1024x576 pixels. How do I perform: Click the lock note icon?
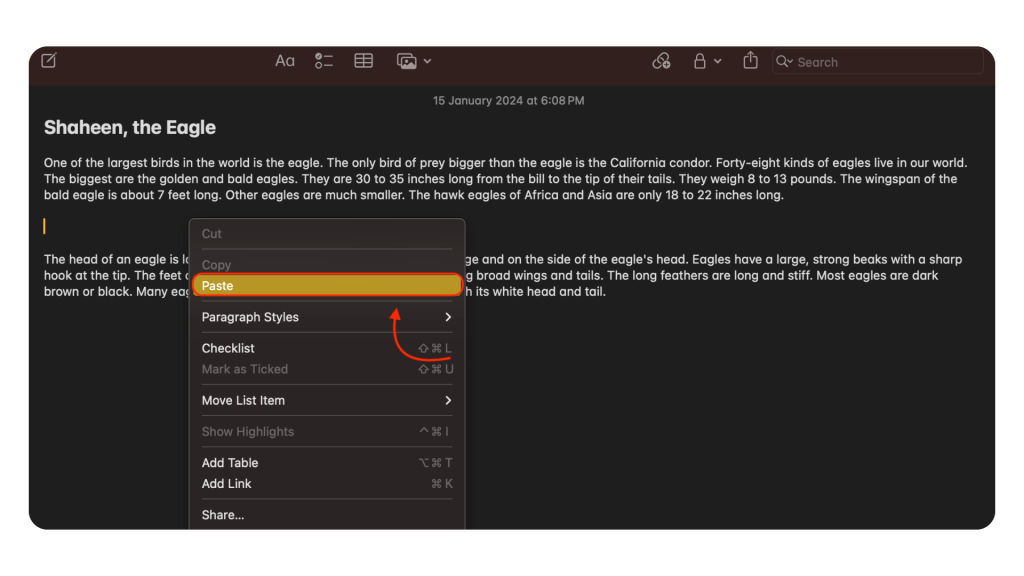coord(701,61)
